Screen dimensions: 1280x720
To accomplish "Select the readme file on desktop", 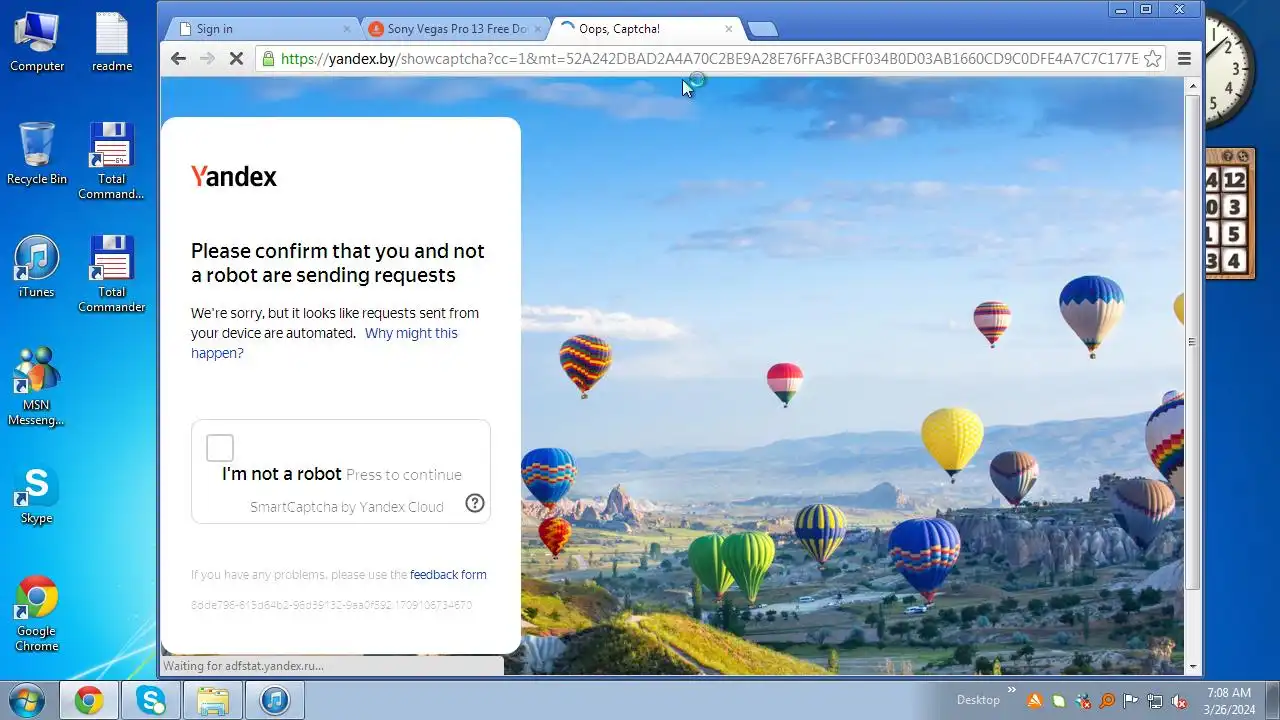I will (112, 42).
